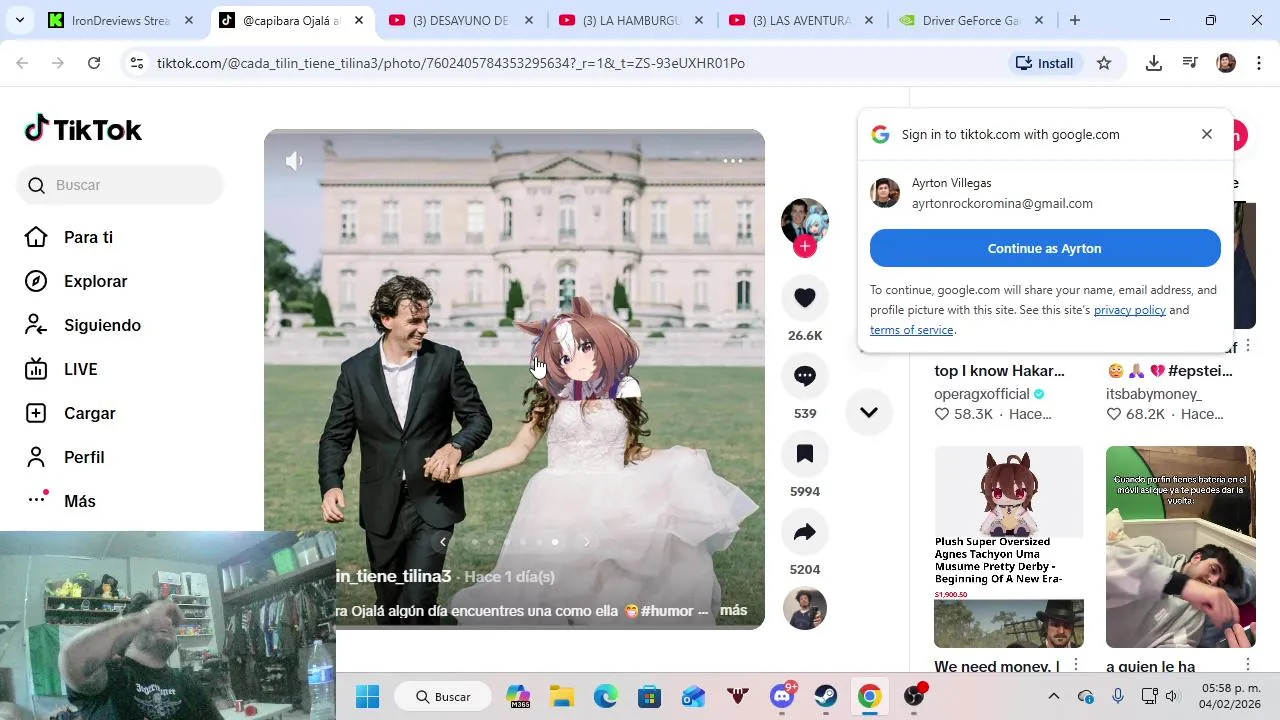Install TikTok app via Install button
The image size is (1280, 720).
pos(1044,63)
